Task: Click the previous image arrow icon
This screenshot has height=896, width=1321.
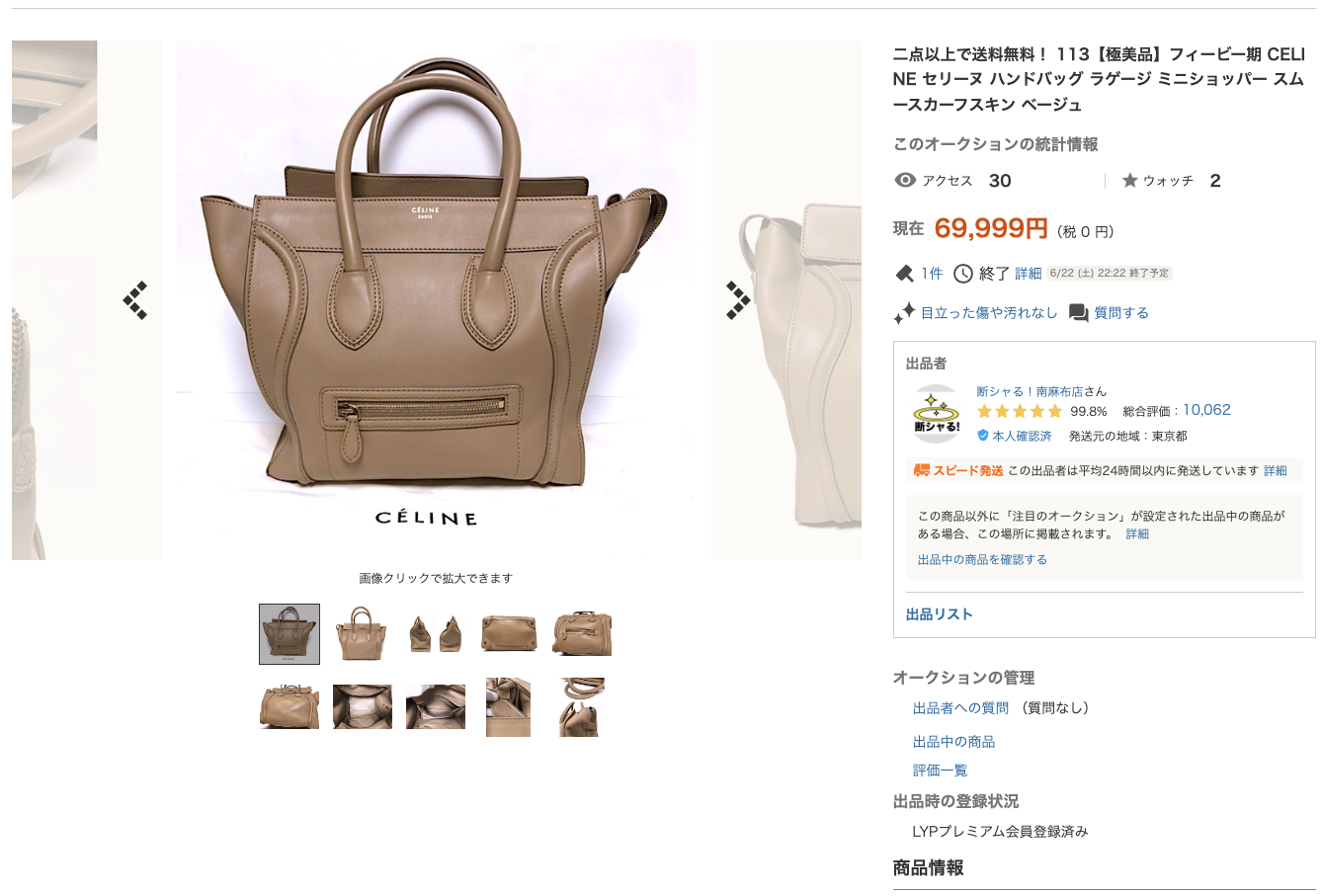Action: tap(135, 300)
